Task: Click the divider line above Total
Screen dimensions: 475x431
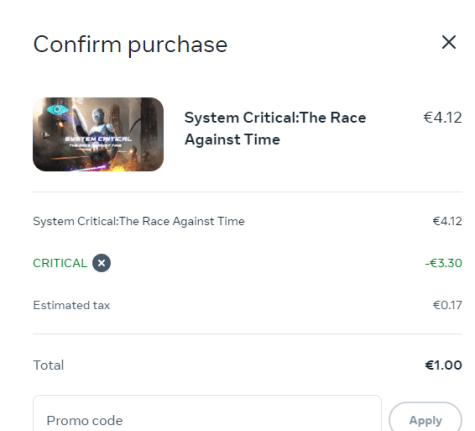Action: 247,333
